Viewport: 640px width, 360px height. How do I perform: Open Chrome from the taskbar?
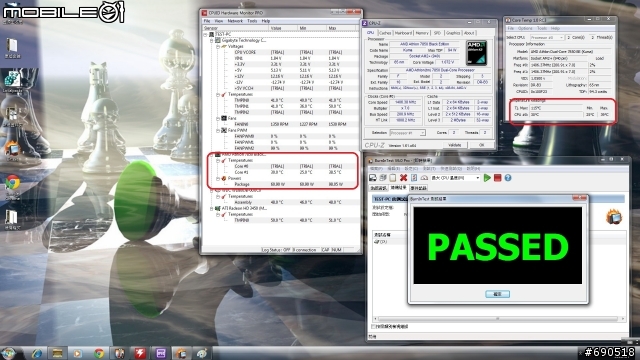[x=99, y=353]
